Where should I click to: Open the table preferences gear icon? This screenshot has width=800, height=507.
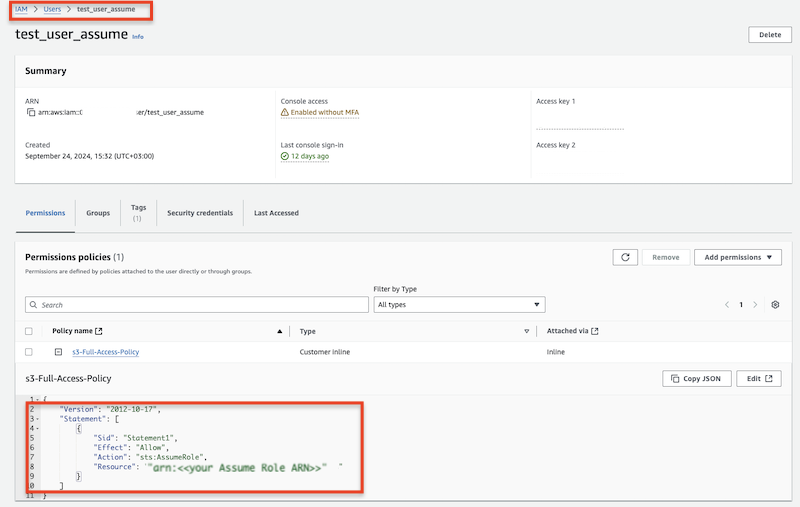tap(775, 305)
